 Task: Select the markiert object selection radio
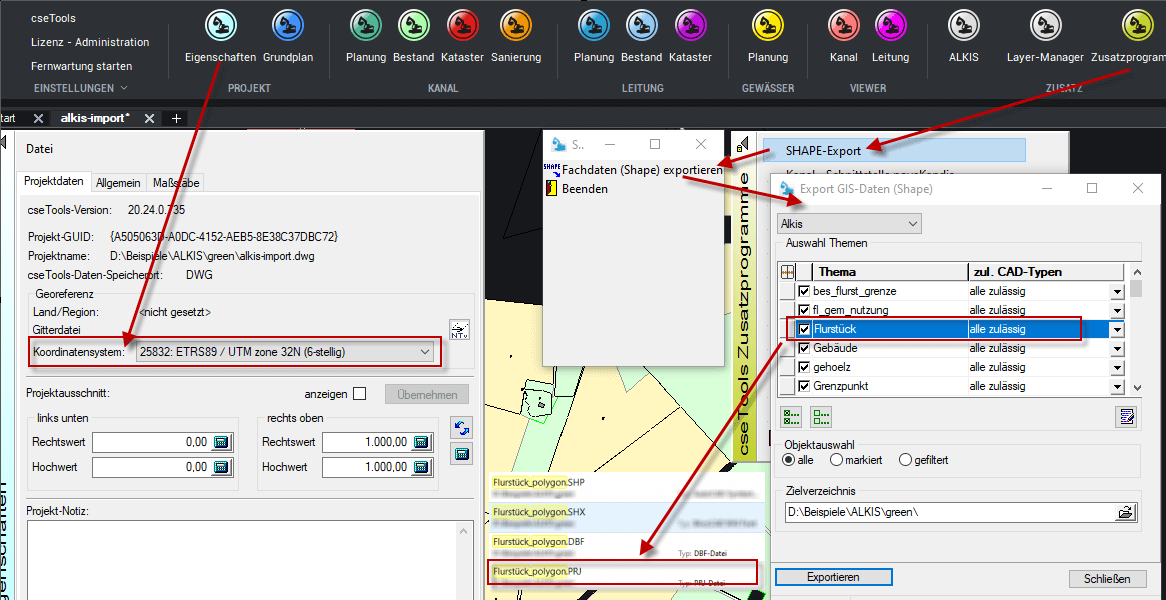(x=836, y=460)
